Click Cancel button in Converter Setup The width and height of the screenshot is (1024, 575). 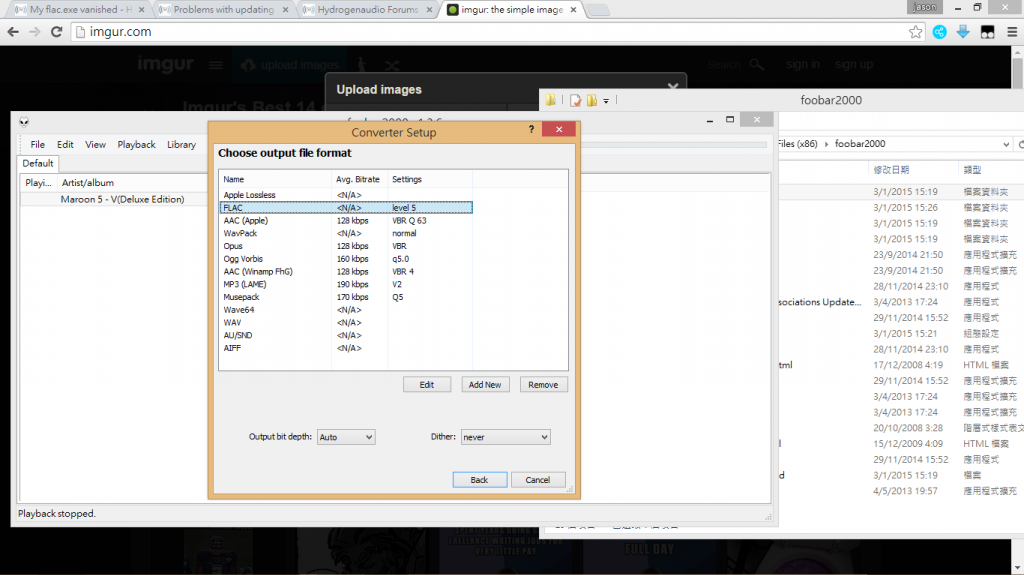538,480
